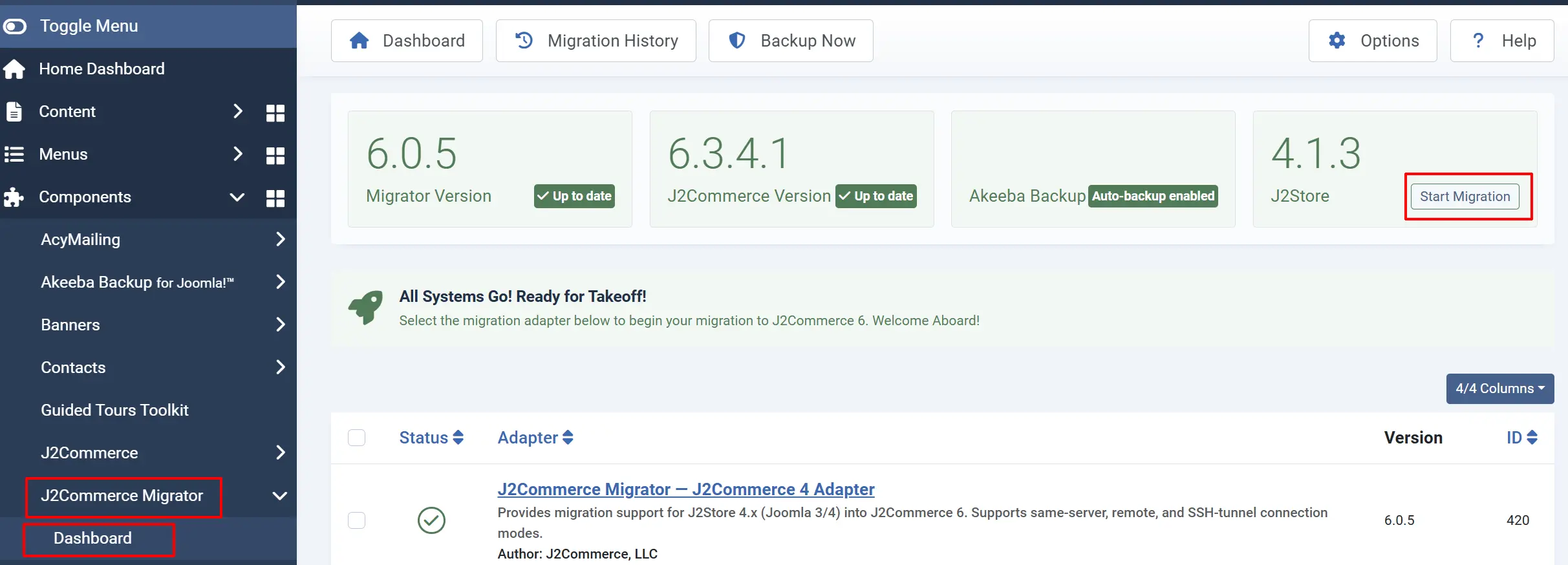
Task: Click the Menus list icon in sidebar
Action: tap(14, 155)
